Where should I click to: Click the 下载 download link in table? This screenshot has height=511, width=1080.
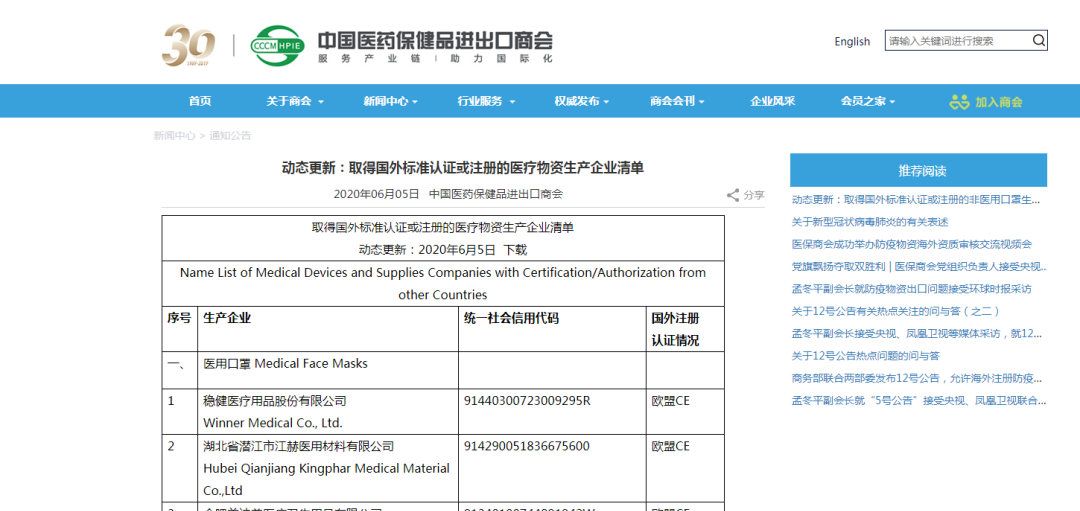click(x=515, y=250)
